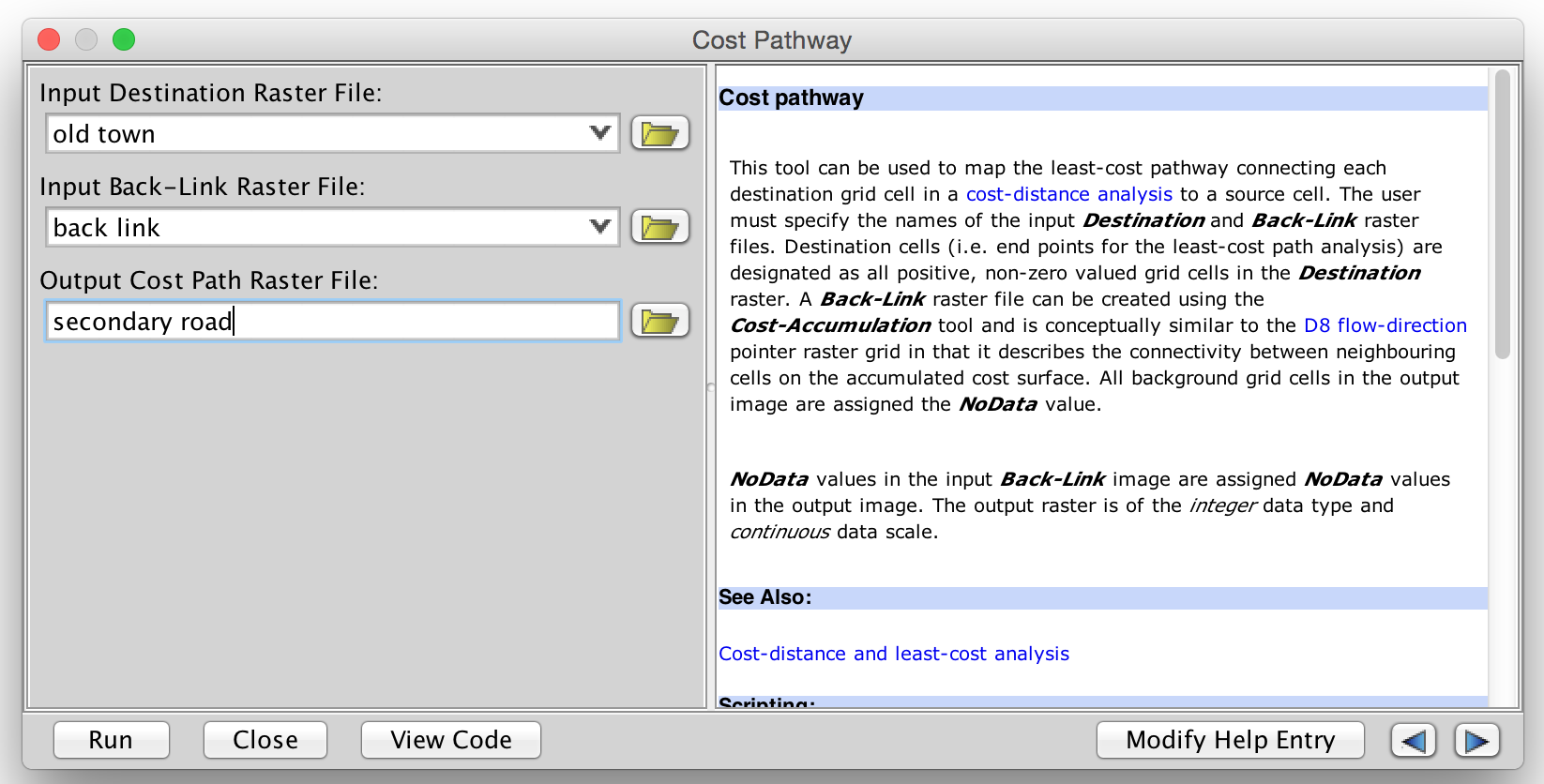The height and width of the screenshot is (784, 1544).
Task: Click the green window zoom button
Action: click(x=124, y=39)
